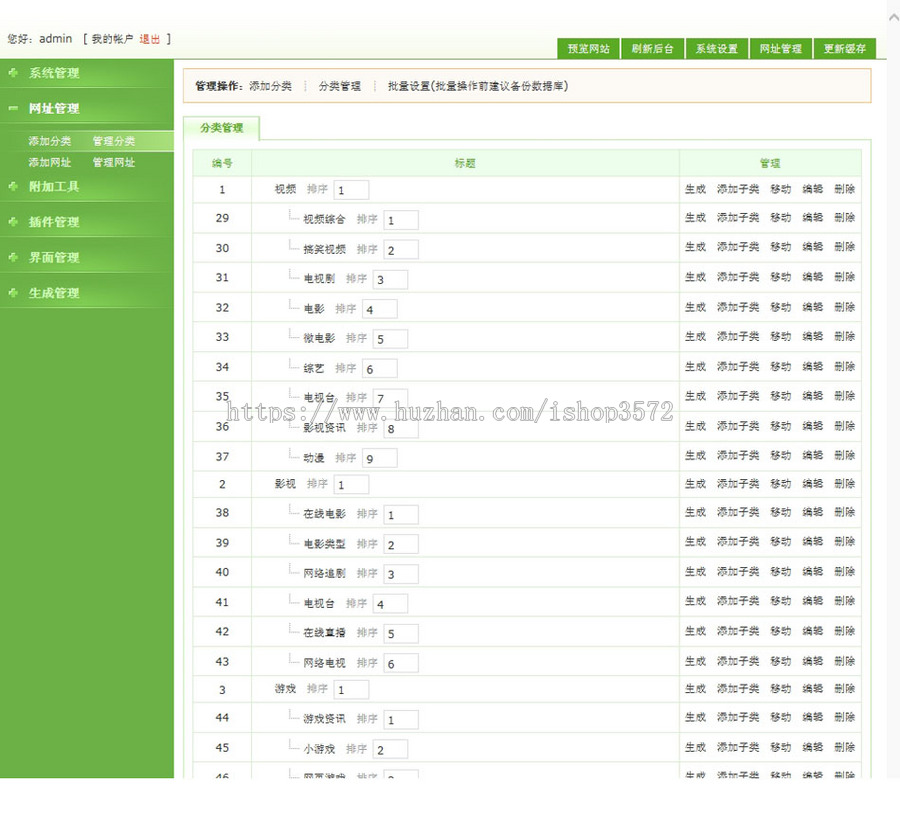
Task: Click the 刷新后台 top button
Action: 652,49
